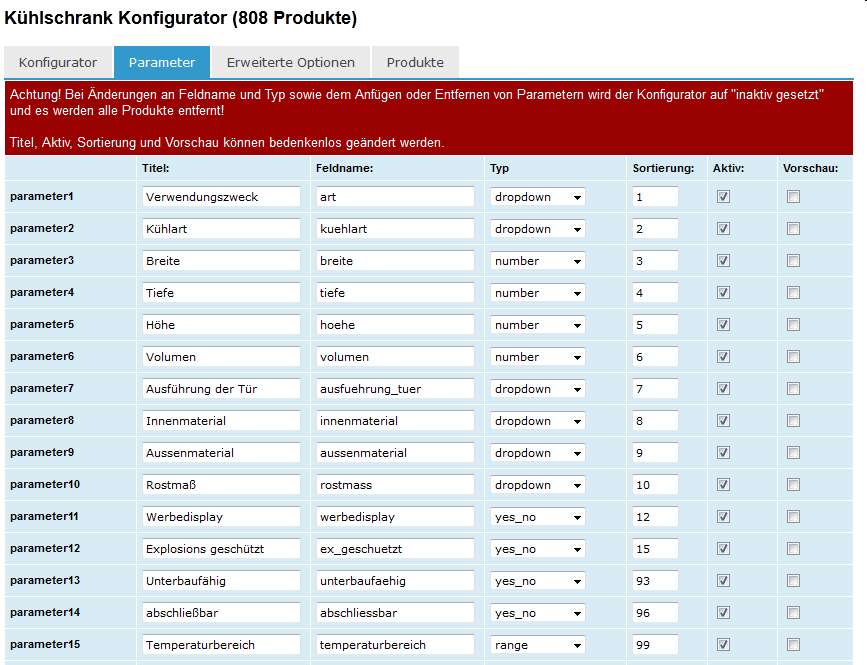Focus Sortierung field for parameter4 Tiefe
Image resolution: width=867 pixels, height=665 pixels.
tap(655, 293)
